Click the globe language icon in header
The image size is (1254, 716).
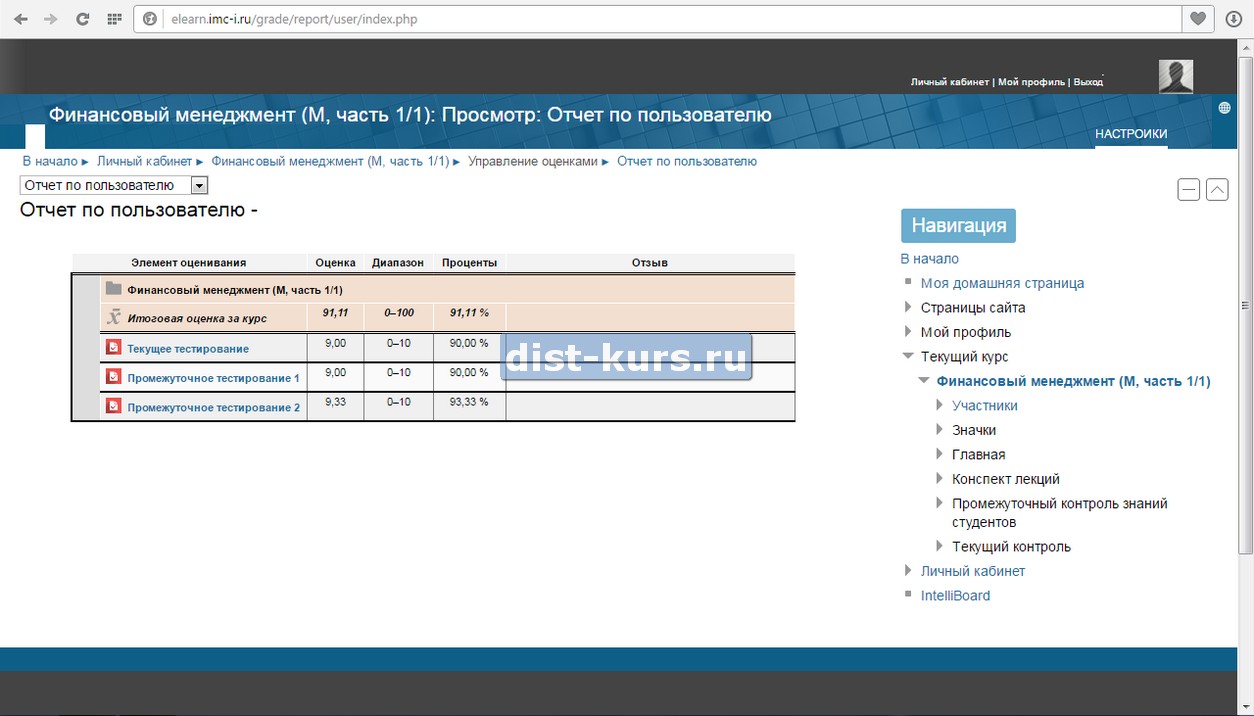pos(1224,108)
